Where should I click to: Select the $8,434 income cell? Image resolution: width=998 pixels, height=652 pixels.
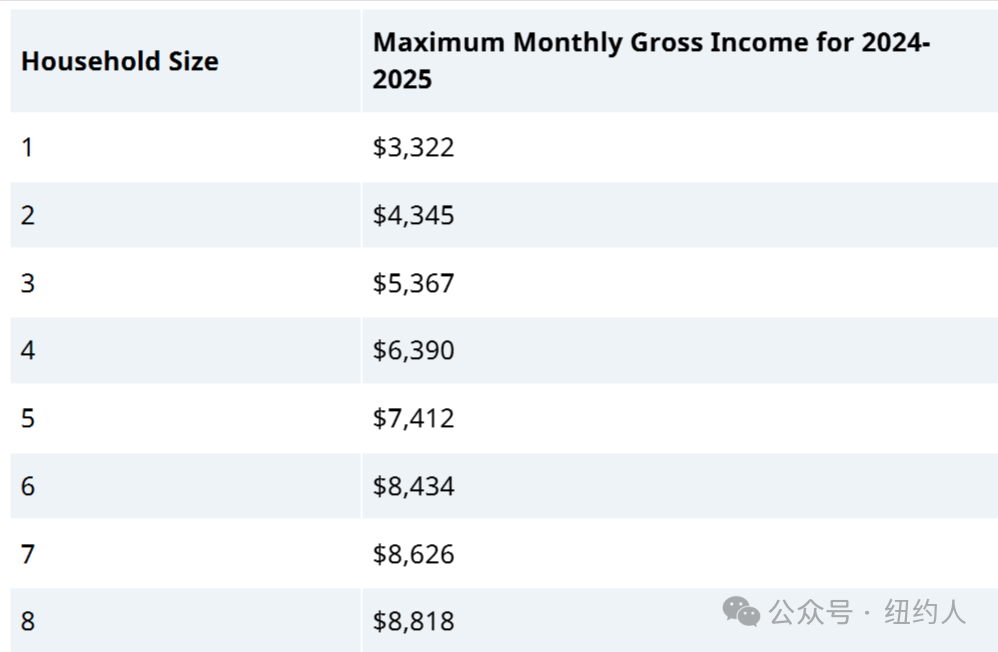pyautogui.click(x=680, y=486)
